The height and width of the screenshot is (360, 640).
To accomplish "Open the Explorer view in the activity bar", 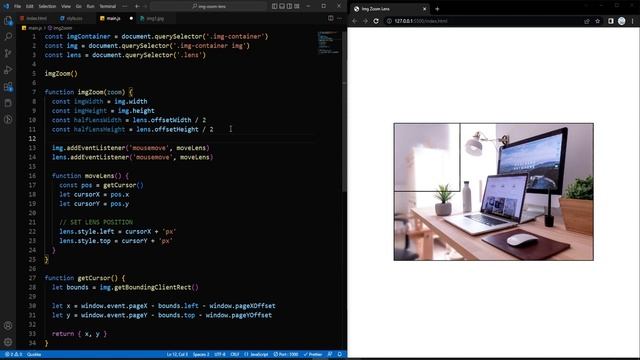I will [8, 20].
